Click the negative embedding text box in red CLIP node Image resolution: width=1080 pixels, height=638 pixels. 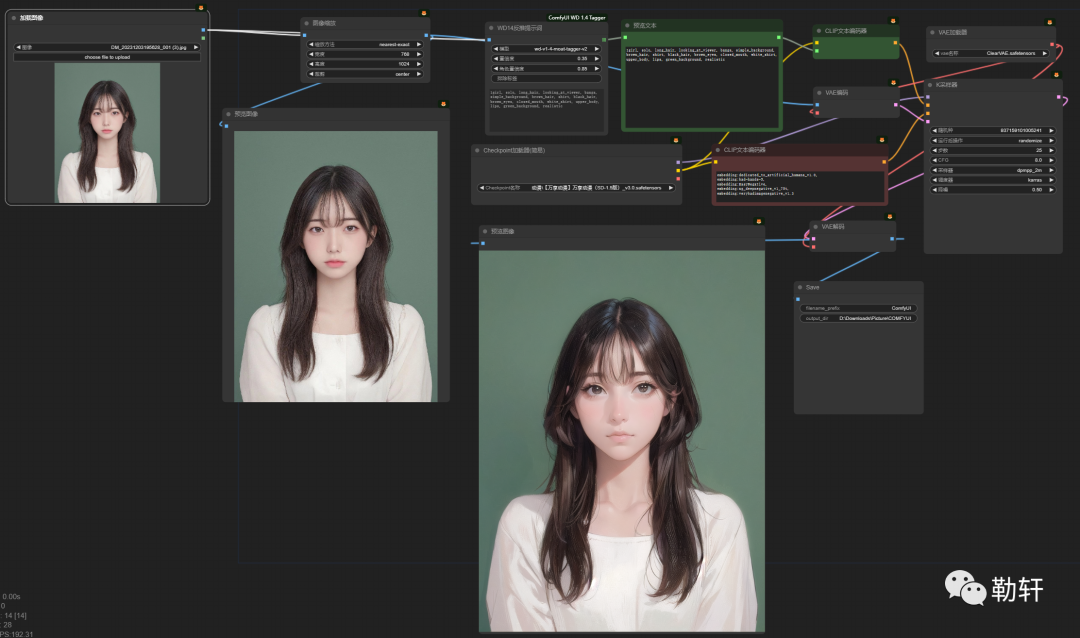pos(799,185)
